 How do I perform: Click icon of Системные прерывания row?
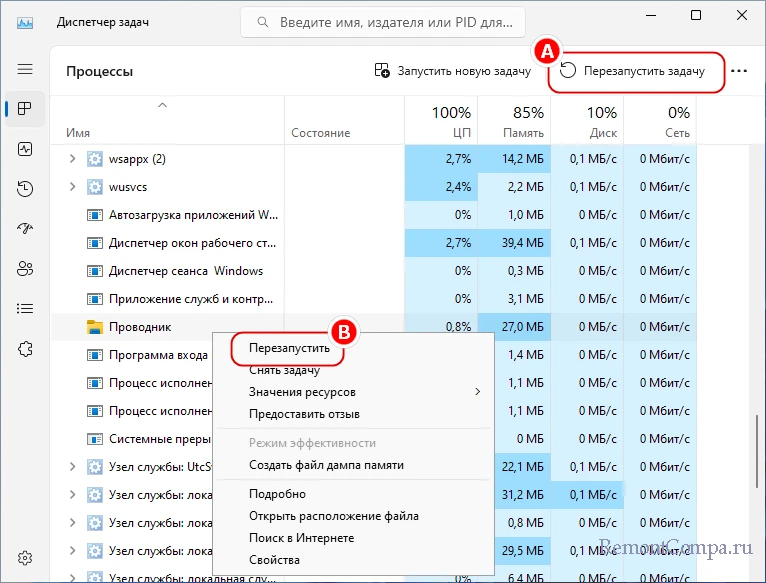tap(95, 439)
